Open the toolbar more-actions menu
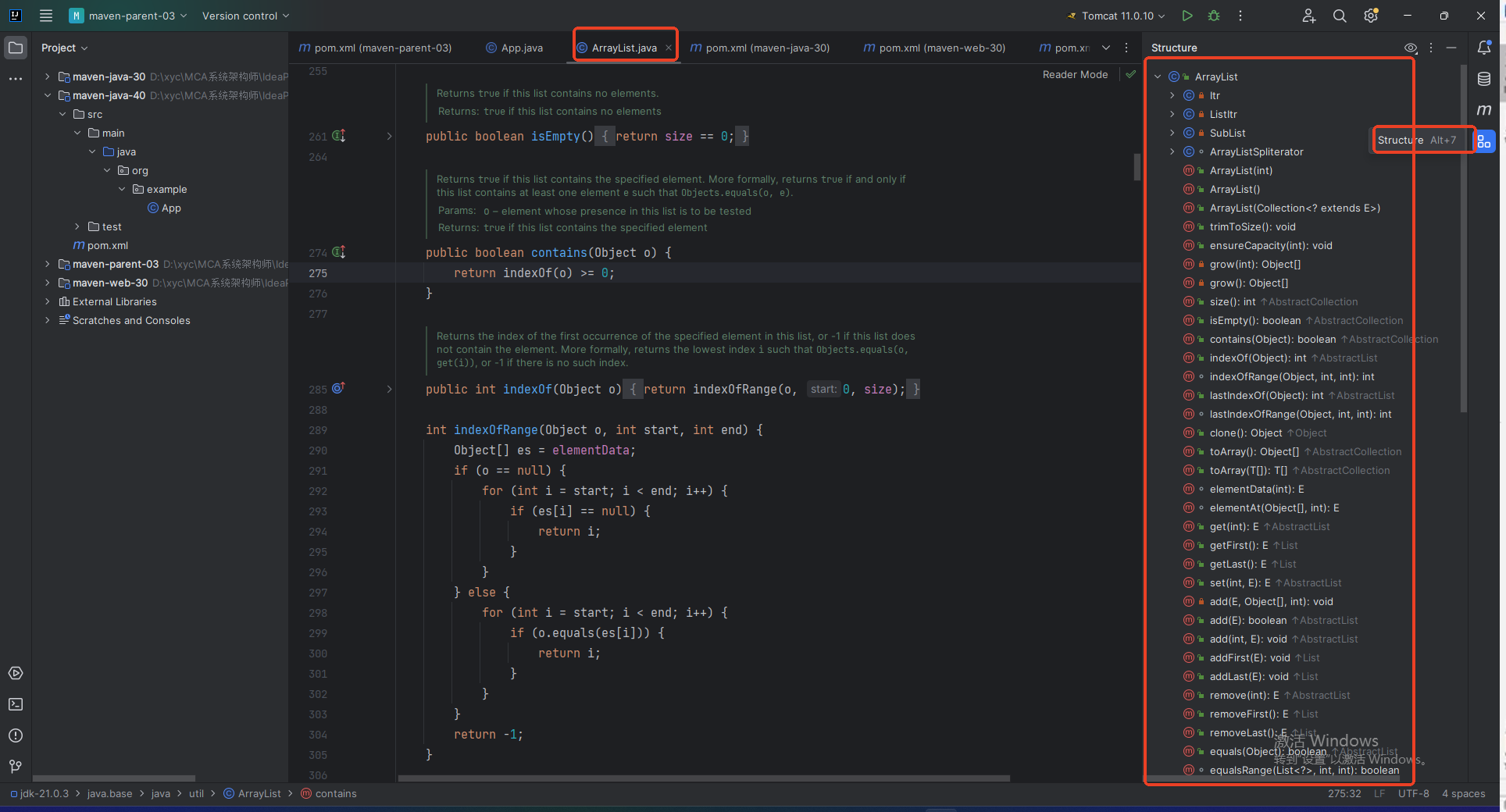1506x812 pixels. [1240, 16]
